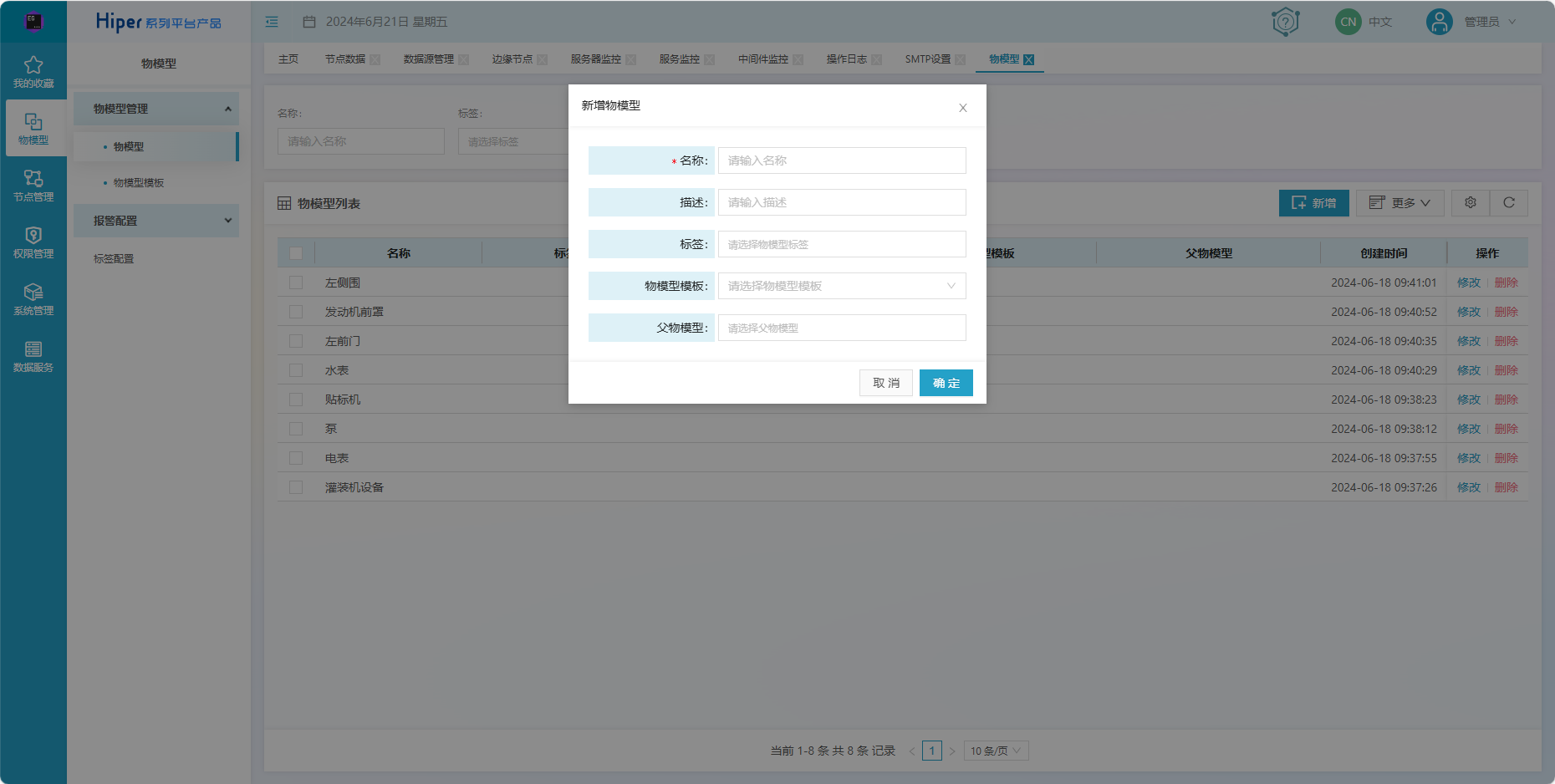Select 物模型 sidebar icon
This screenshot has height=784, width=1555.
point(33,122)
